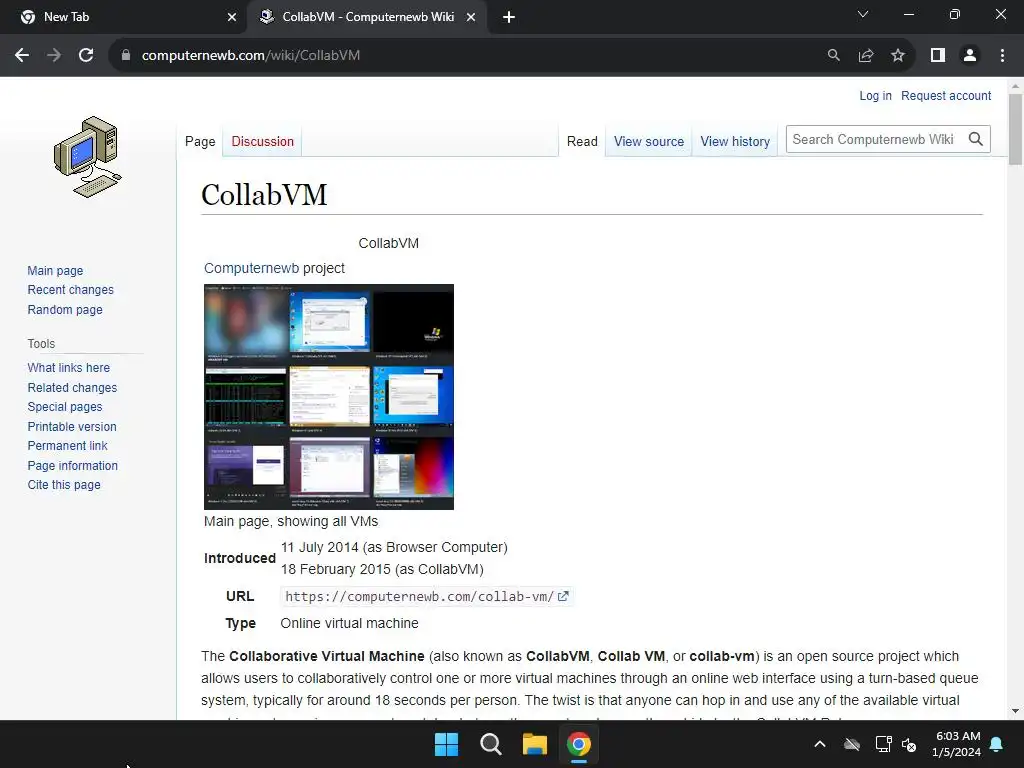This screenshot has width=1024, height=768.
Task: Open the notifications bell icon
Action: (x=997, y=744)
